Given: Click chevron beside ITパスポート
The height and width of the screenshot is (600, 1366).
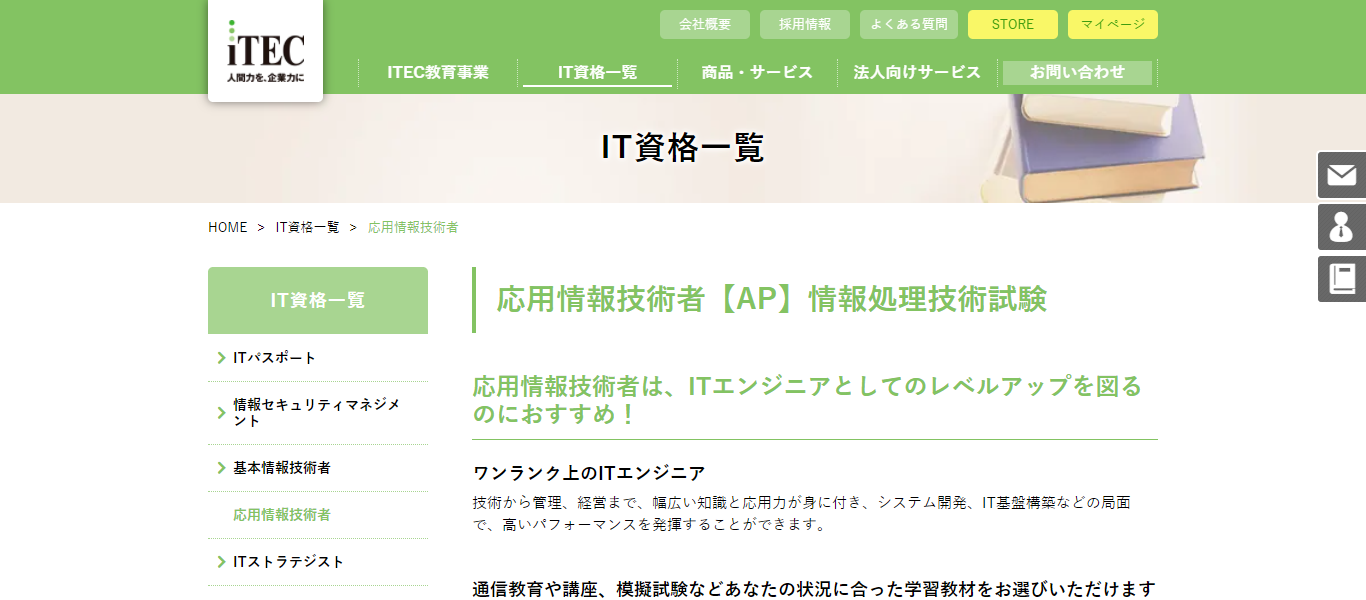Looking at the screenshot, I should coord(221,358).
